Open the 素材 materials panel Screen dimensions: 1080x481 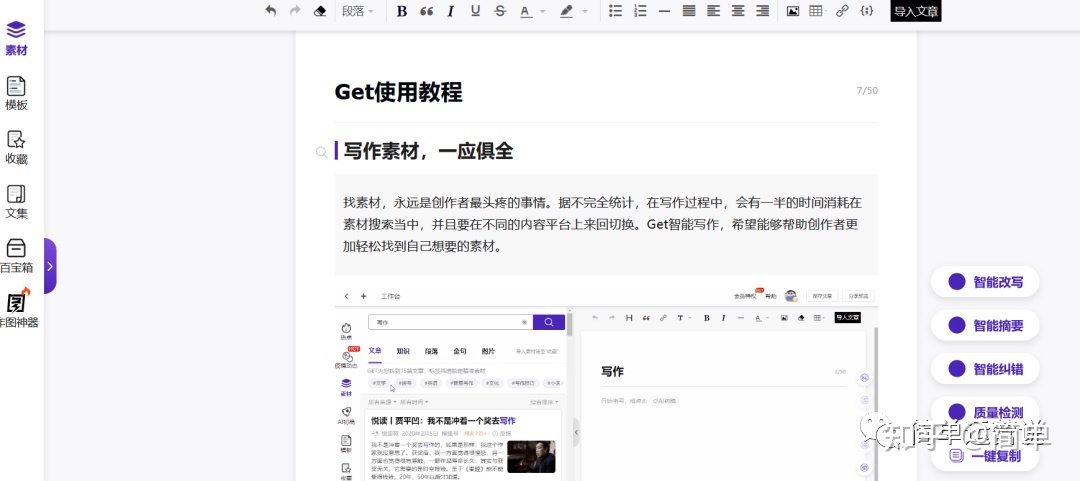pyautogui.click(x=16, y=39)
